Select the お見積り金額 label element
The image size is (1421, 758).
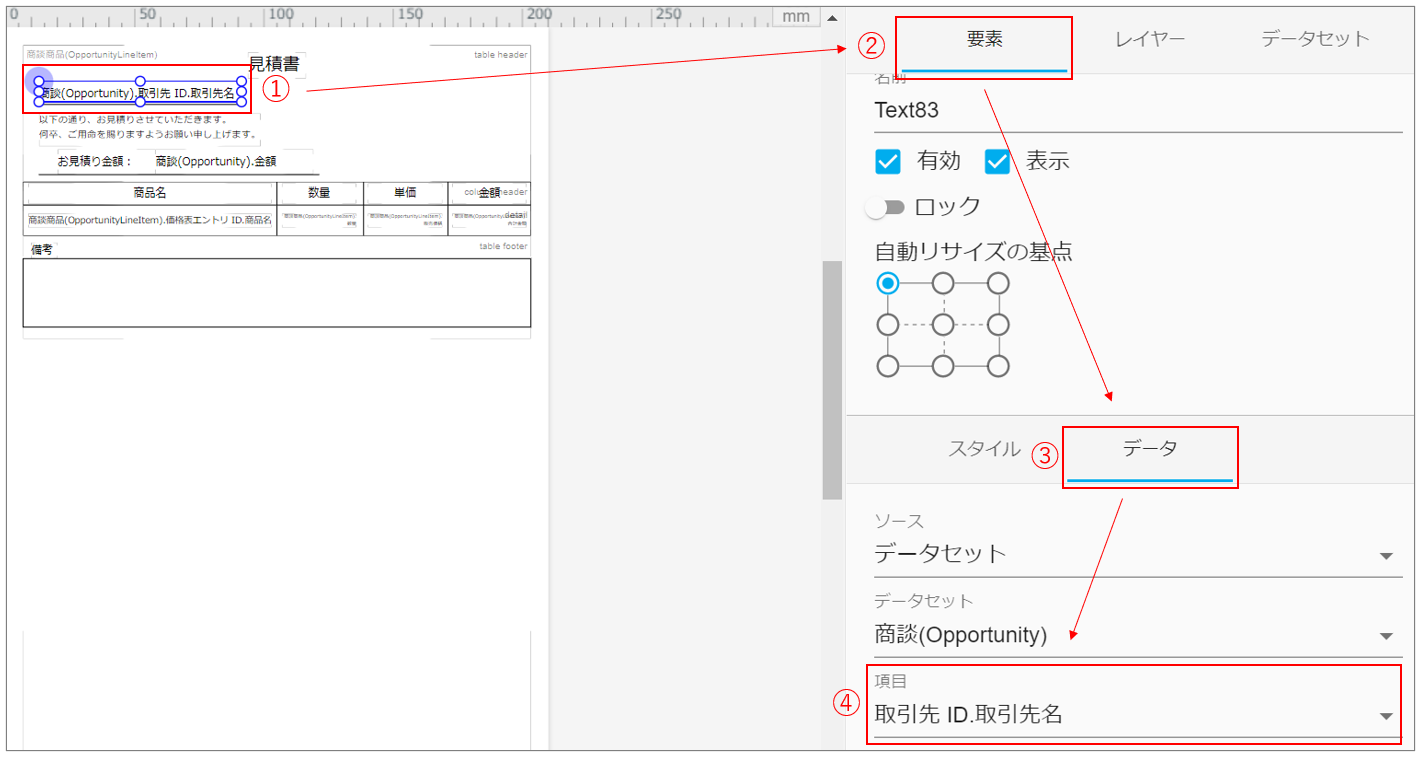point(94,161)
